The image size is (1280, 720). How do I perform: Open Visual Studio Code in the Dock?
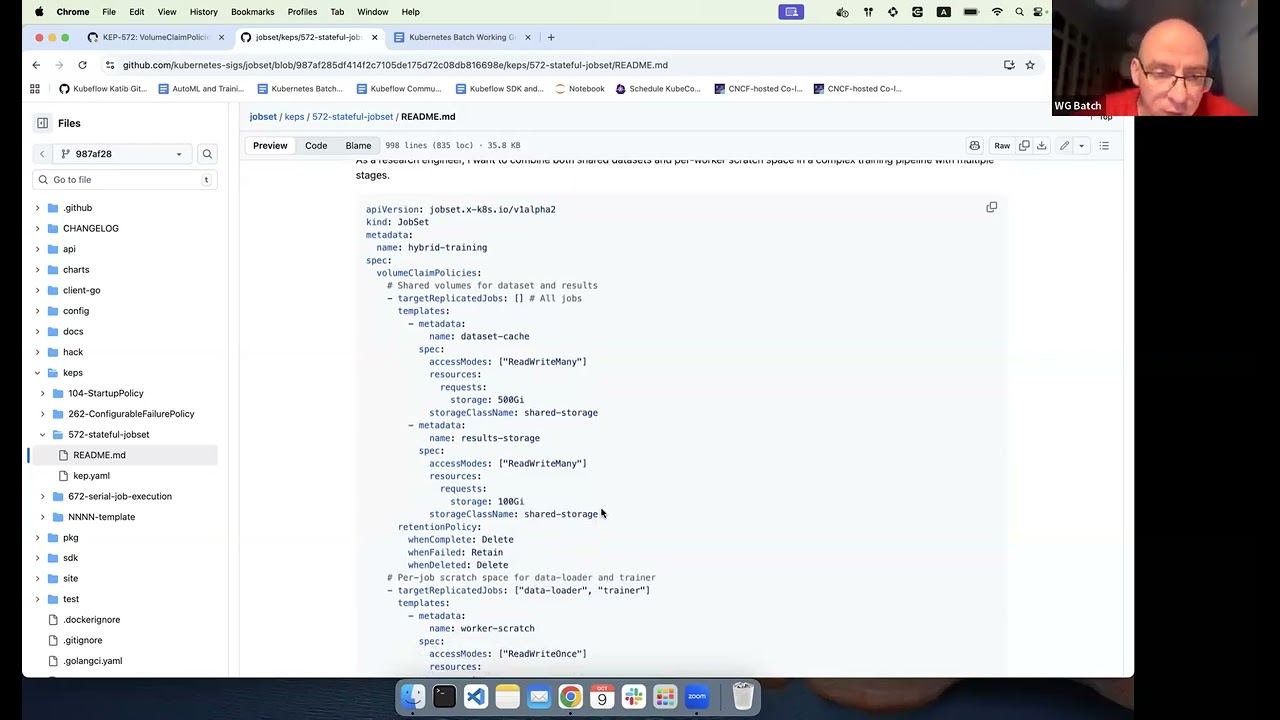click(x=476, y=696)
